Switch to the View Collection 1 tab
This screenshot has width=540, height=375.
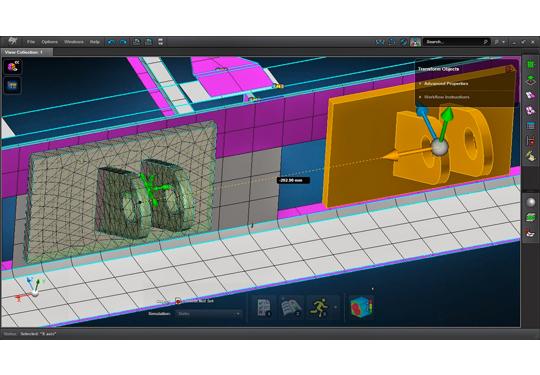(24, 52)
